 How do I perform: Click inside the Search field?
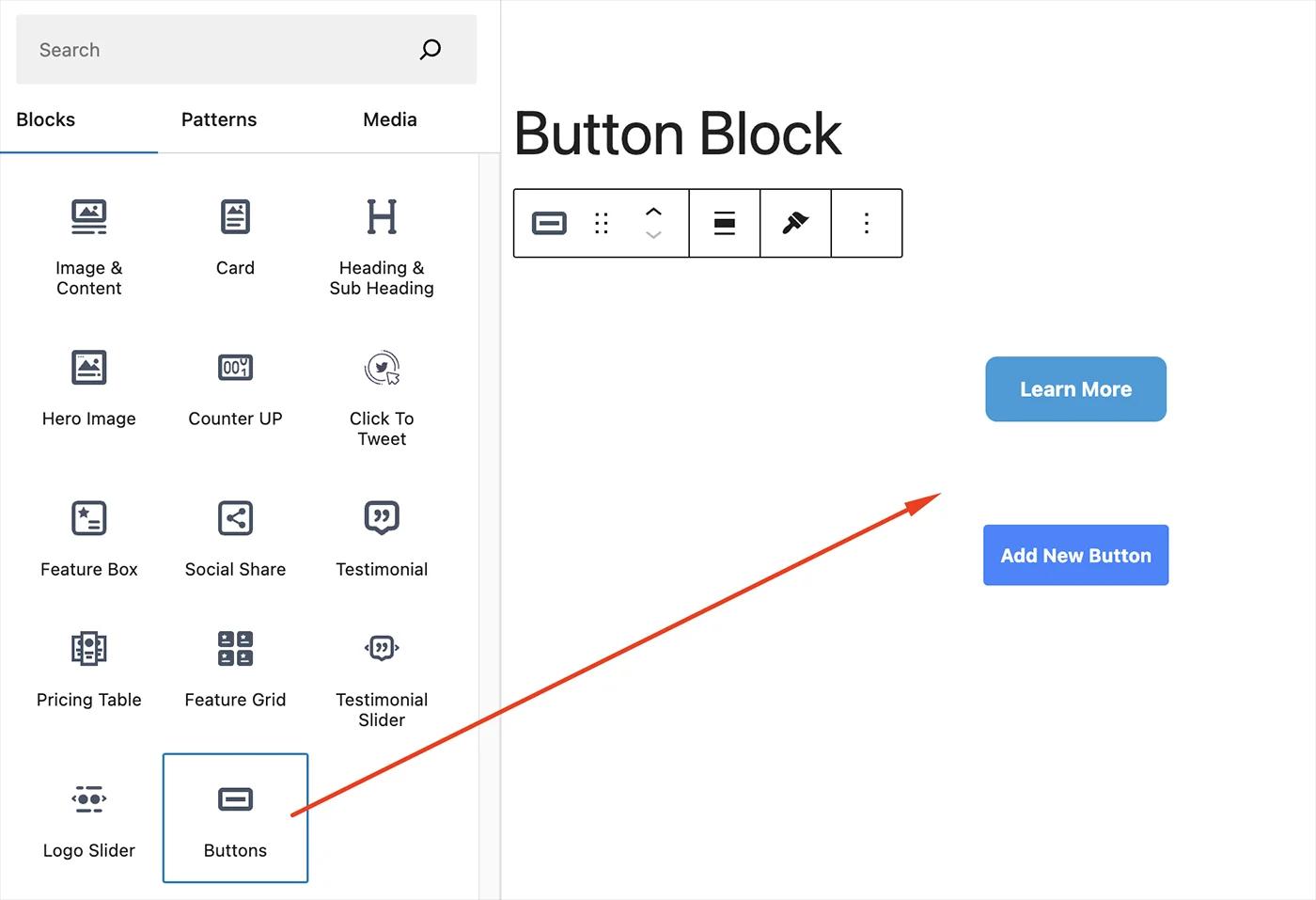[x=188, y=49]
